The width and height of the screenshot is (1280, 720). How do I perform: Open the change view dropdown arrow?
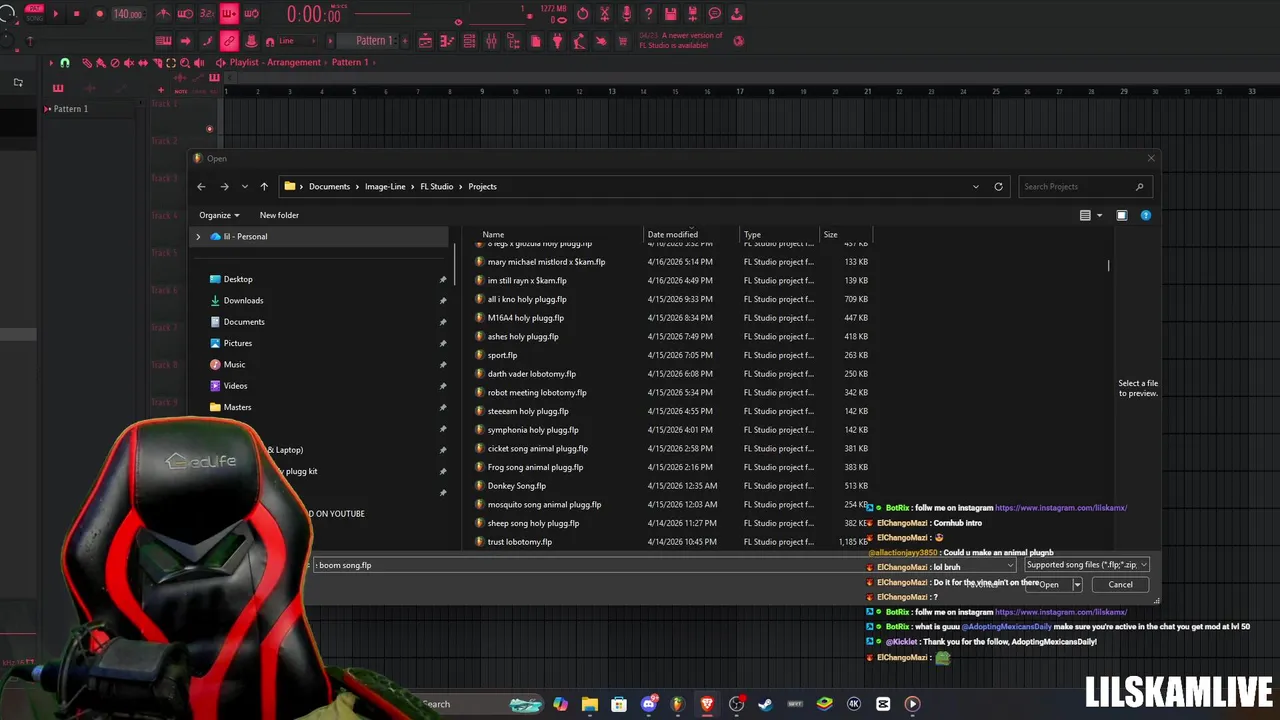click(1099, 215)
